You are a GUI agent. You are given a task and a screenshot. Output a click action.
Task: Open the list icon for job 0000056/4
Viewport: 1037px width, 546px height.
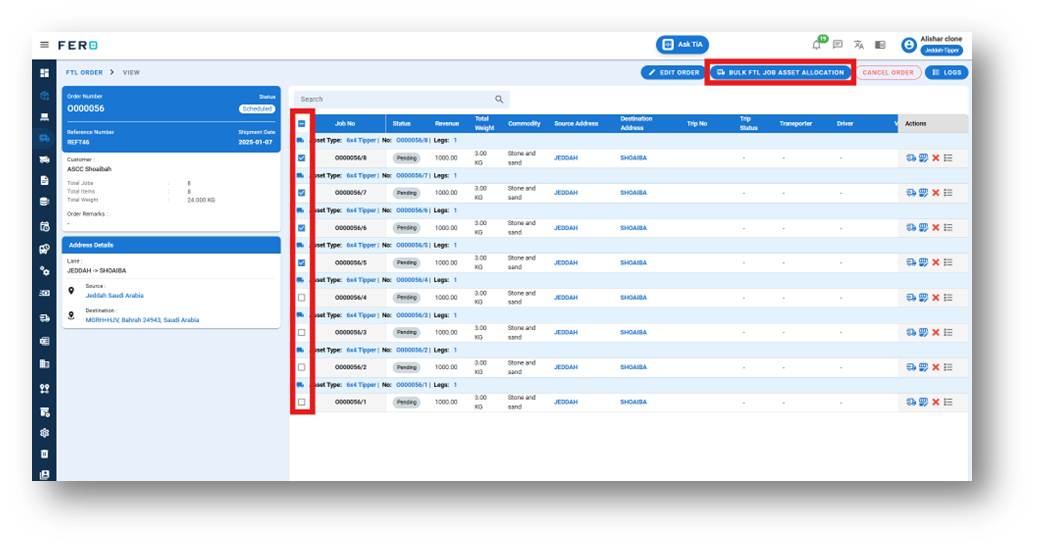pos(948,297)
